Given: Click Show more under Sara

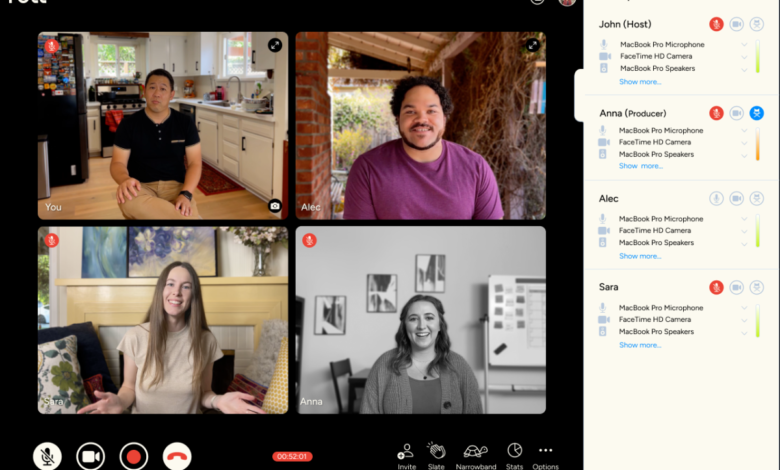Looking at the screenshot, I should (x=640, y=345).
